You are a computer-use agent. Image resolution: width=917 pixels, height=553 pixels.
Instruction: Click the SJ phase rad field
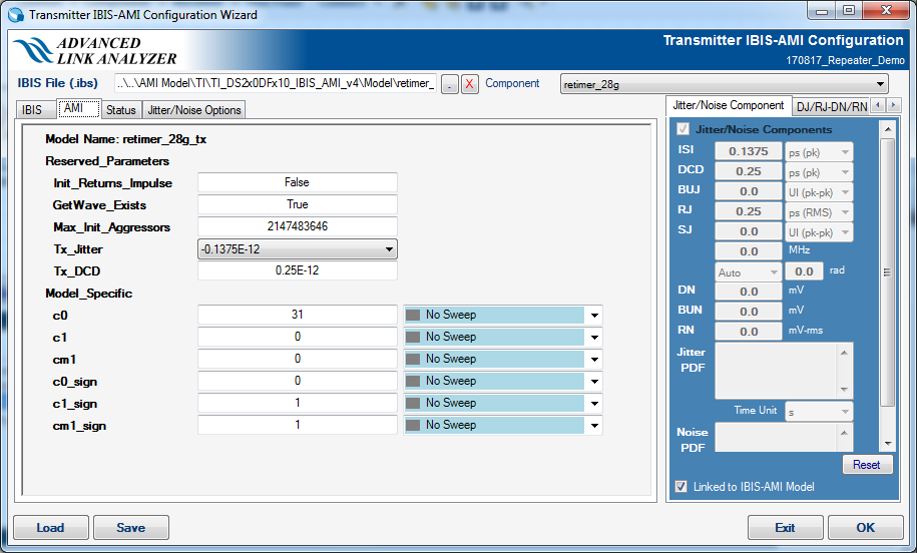pyautogui.click(x=804, y=271)
